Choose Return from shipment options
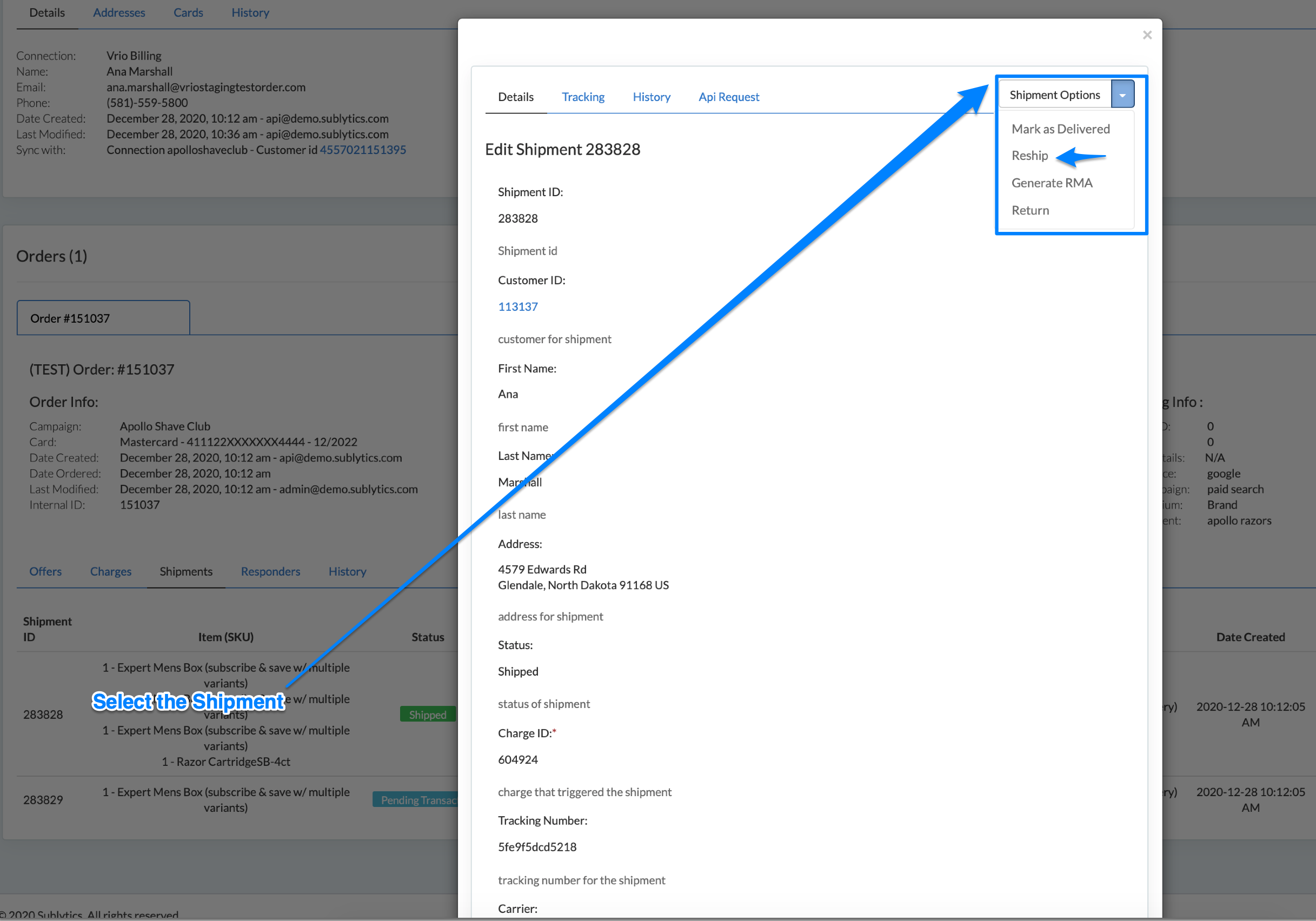The image size is (1316, 921). tap(1029, 210)
